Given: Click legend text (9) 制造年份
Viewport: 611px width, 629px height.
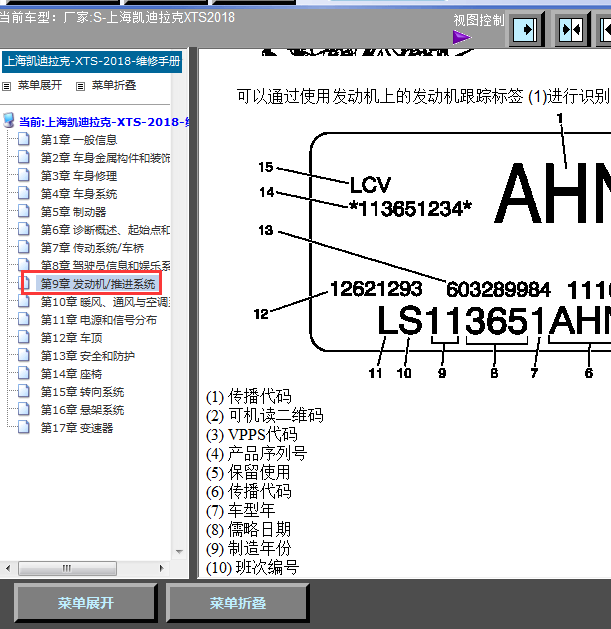Looking at the screenshot, I should pyautogui.click(x=248, y=548).
